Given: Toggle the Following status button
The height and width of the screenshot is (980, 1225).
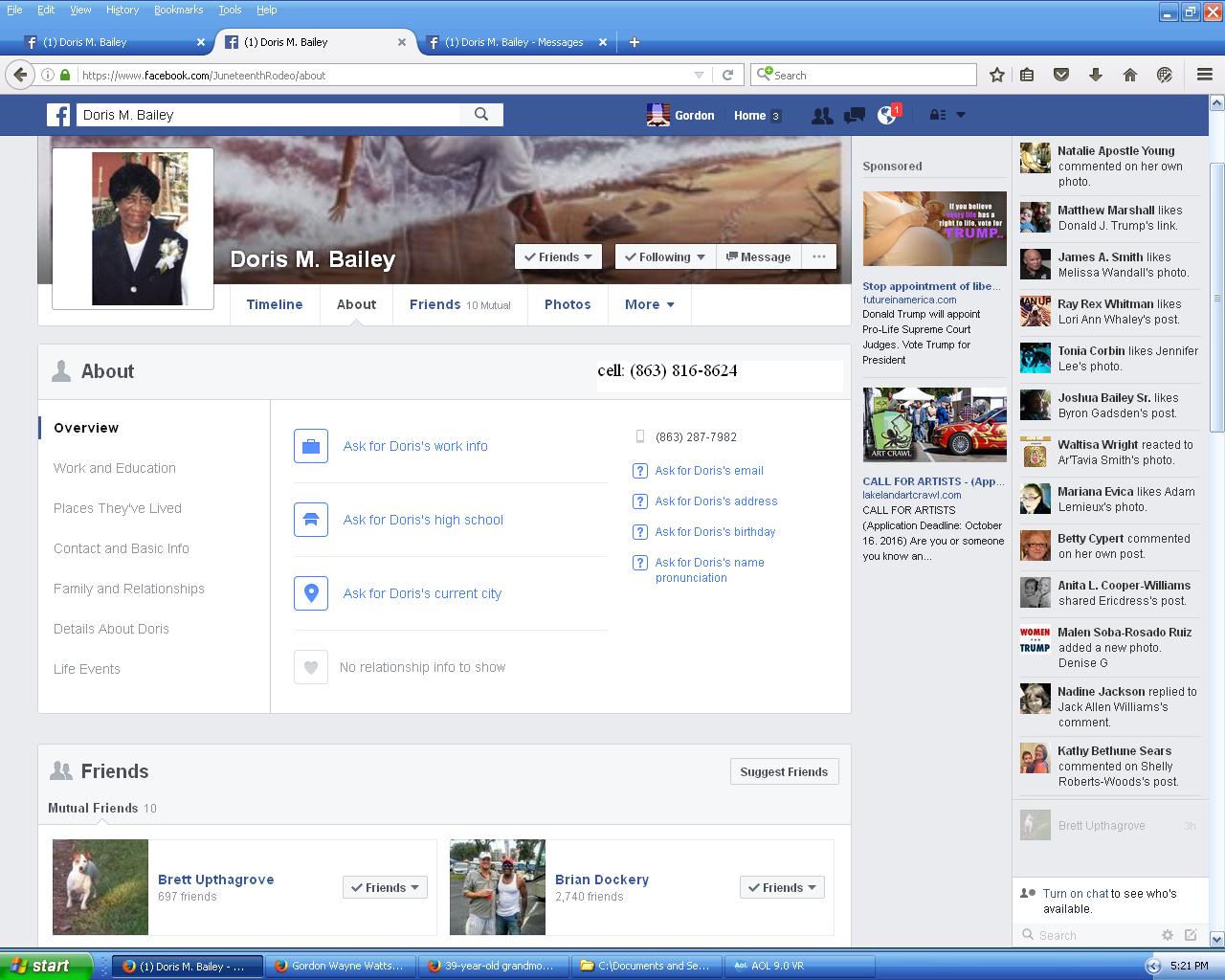Looking at the screenshot, I should pos(664,256).
